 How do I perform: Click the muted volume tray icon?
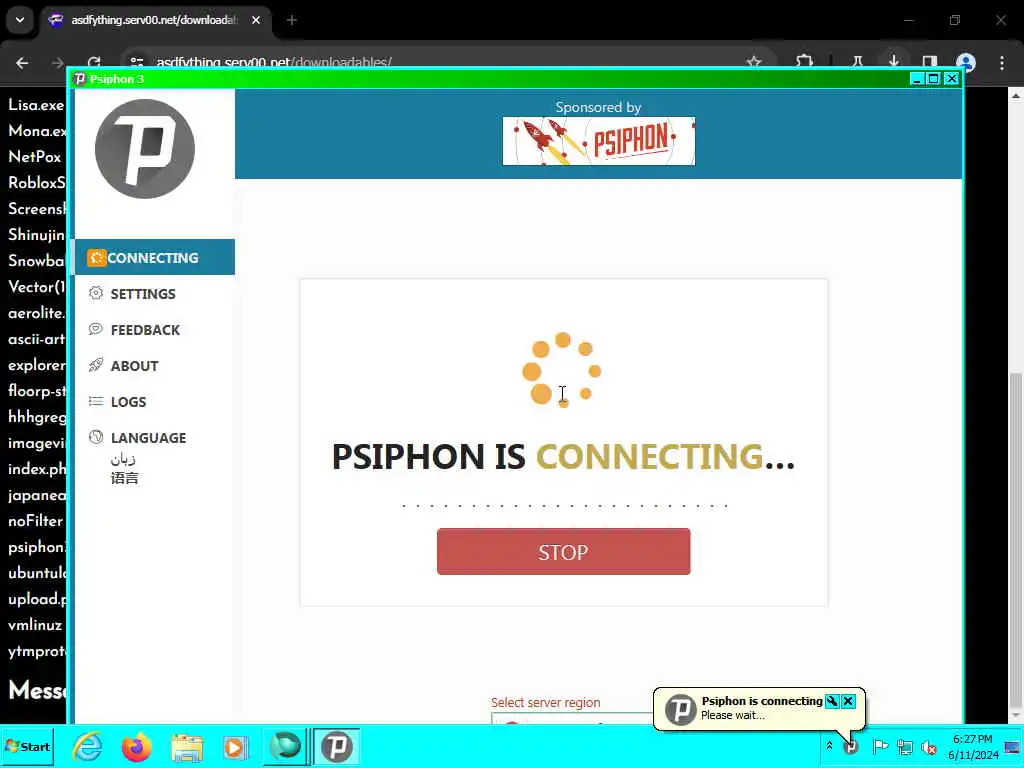929,746
